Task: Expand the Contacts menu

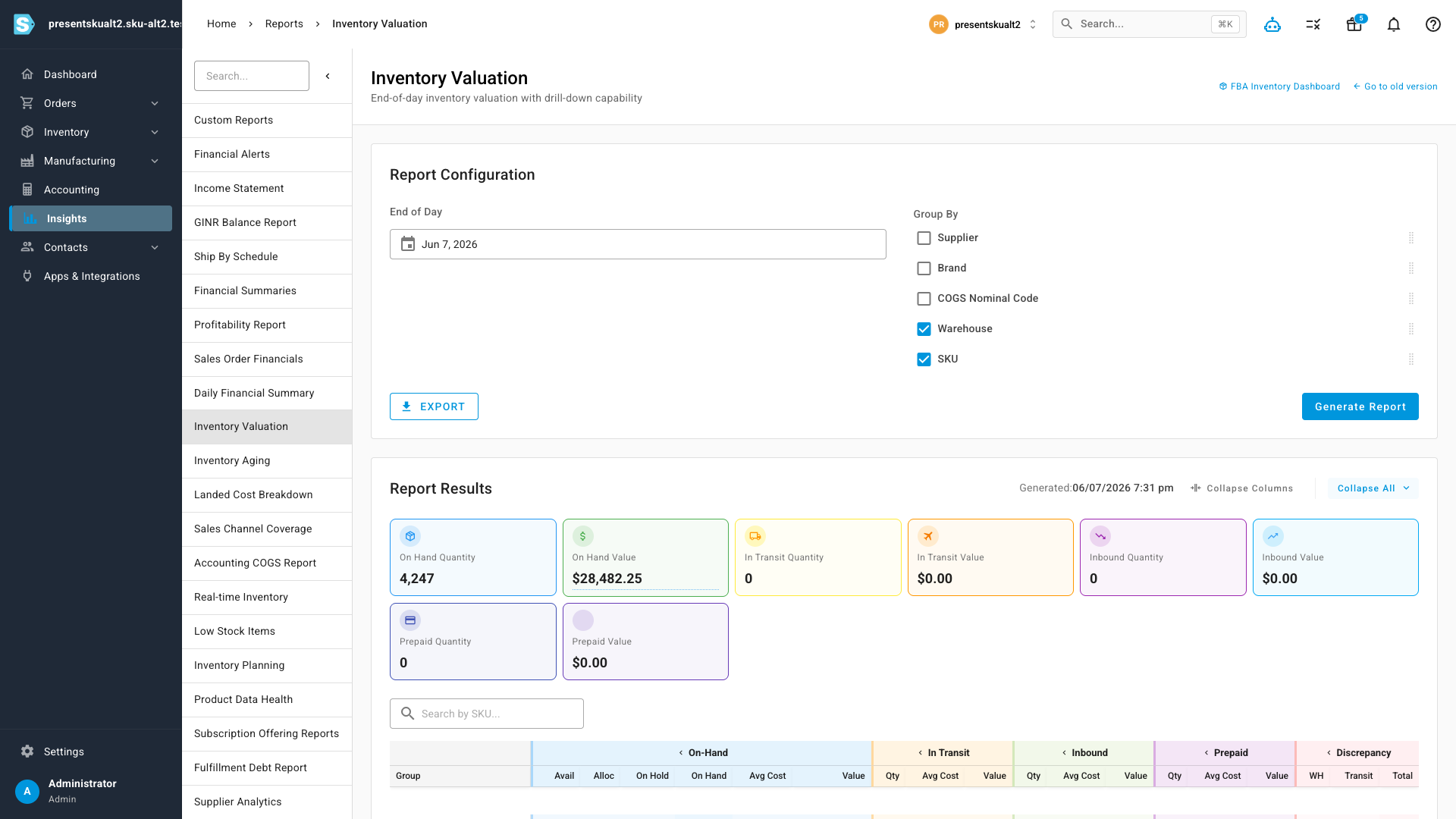Action: [91, 247]
